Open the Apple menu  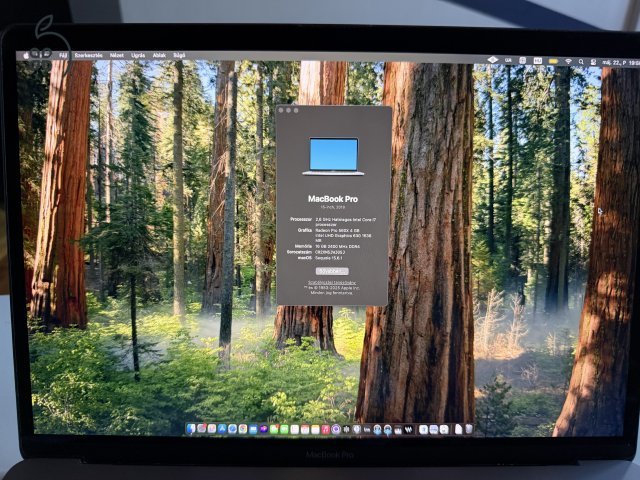pos(27,56)
